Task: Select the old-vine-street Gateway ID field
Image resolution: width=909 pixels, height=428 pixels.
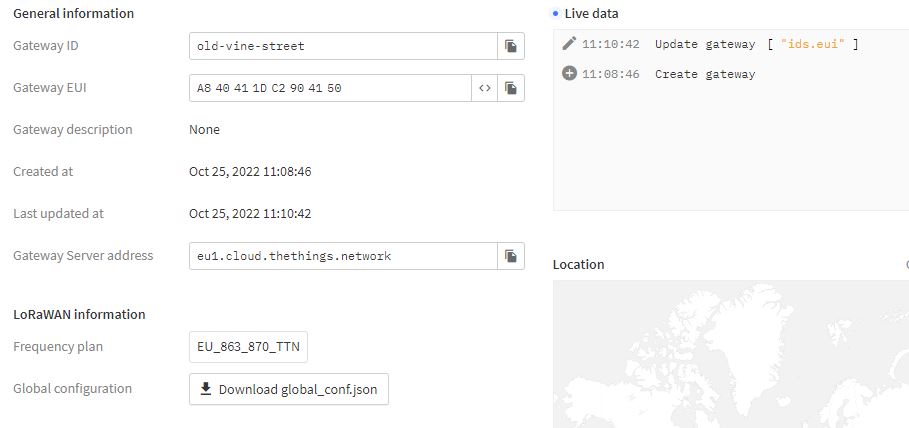Action: 342,46
